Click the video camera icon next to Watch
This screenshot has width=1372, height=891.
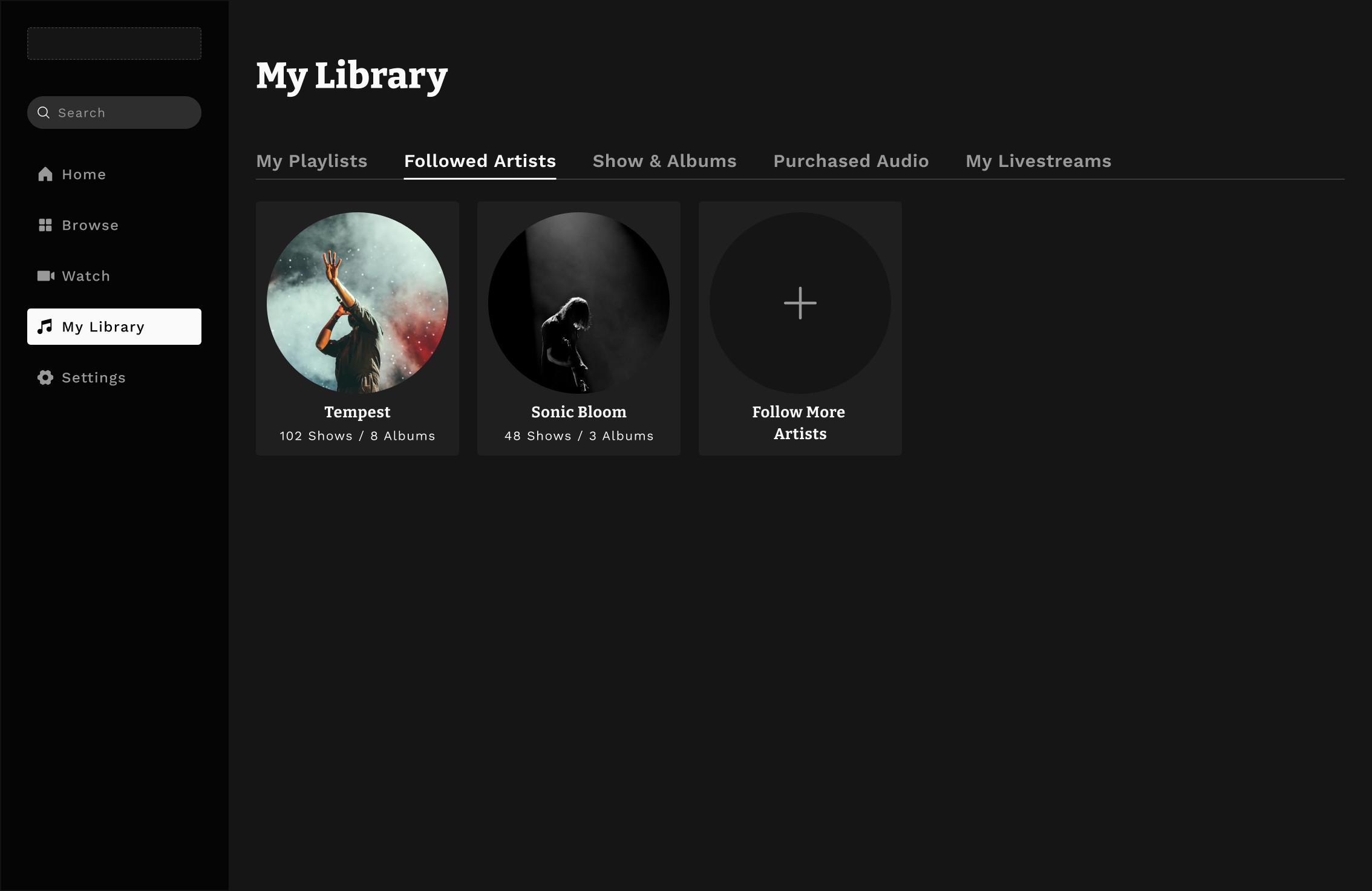click(x=46, y=276)
